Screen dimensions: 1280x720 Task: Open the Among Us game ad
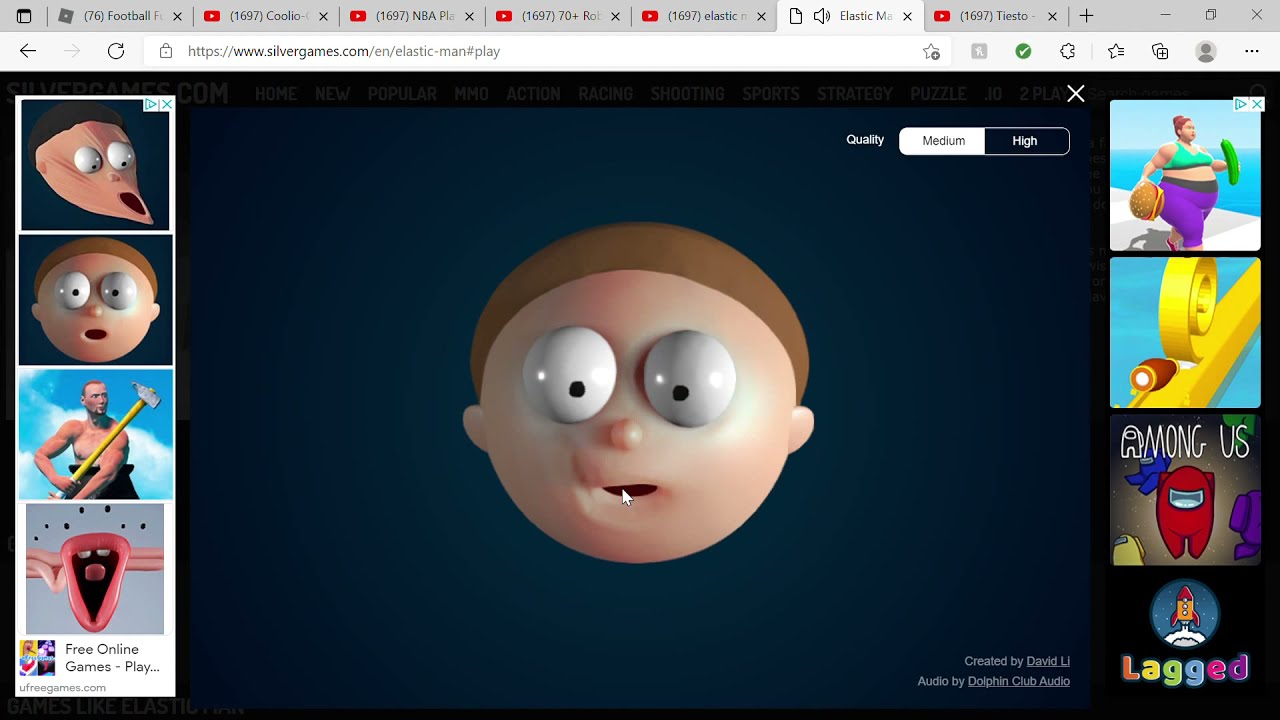pyautogui.click(x=1185, y=490)
